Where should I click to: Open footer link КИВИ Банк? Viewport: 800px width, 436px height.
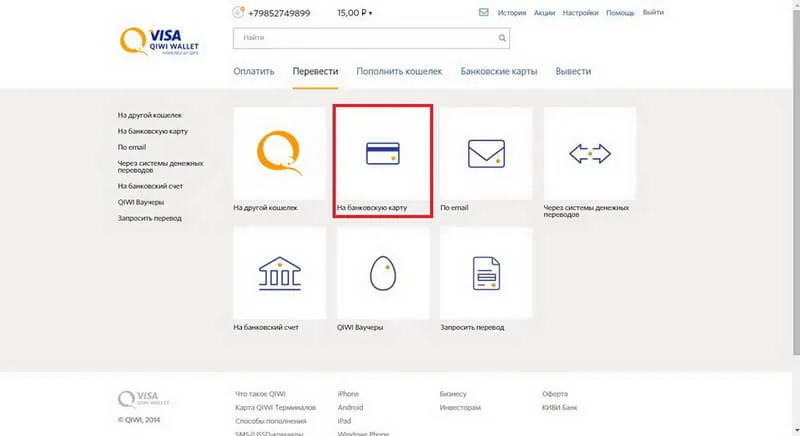coord(560,407)
